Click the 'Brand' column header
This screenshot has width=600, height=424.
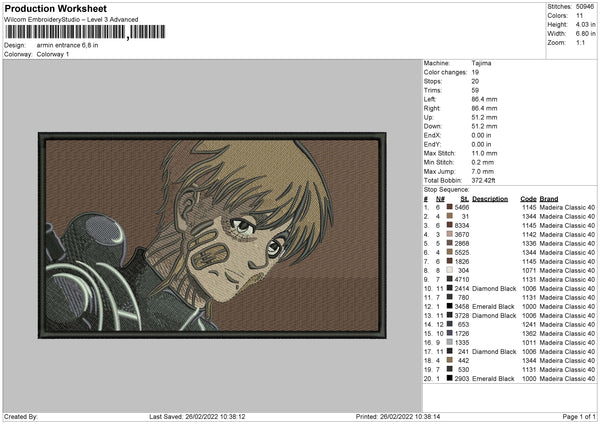click(x=549, y=199)
